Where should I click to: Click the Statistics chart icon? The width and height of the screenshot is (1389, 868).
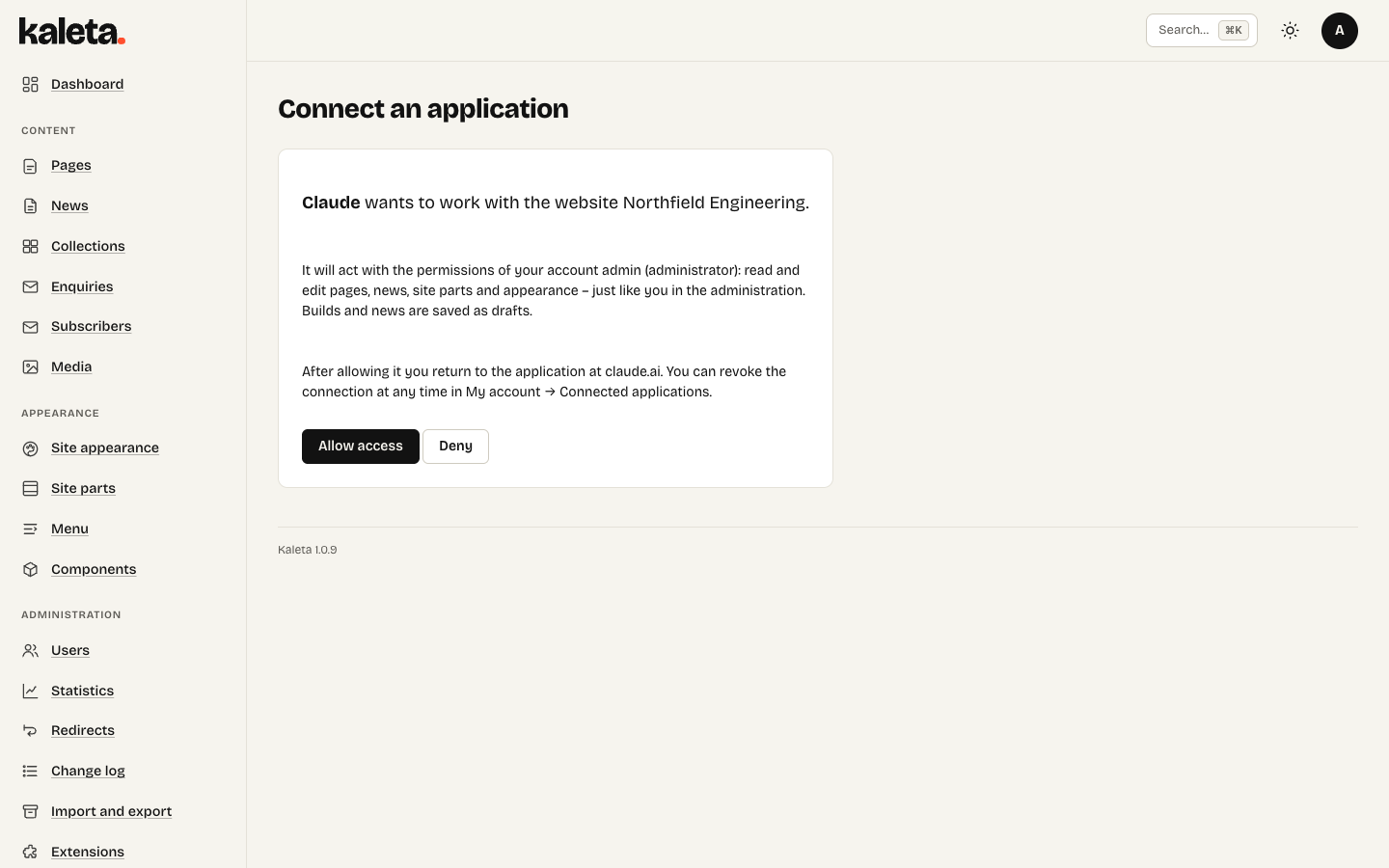point(31,692)
